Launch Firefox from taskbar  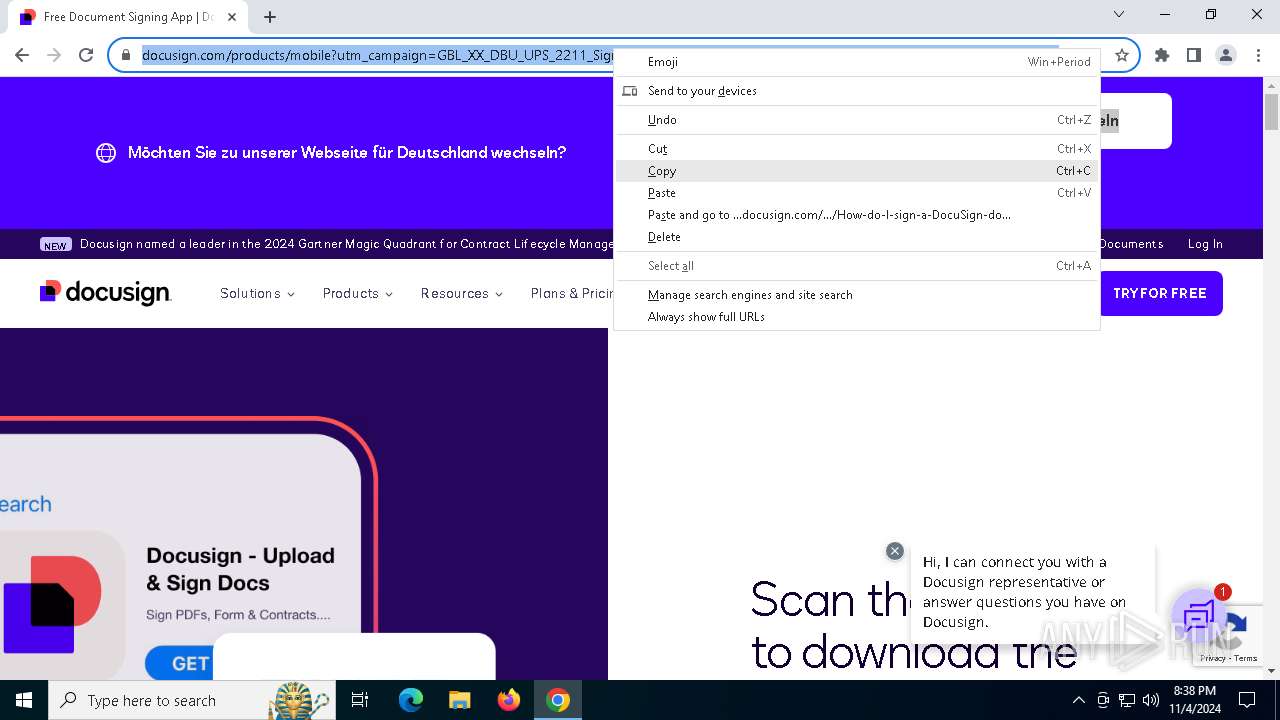pyautogui.click(x=509, y=700)
